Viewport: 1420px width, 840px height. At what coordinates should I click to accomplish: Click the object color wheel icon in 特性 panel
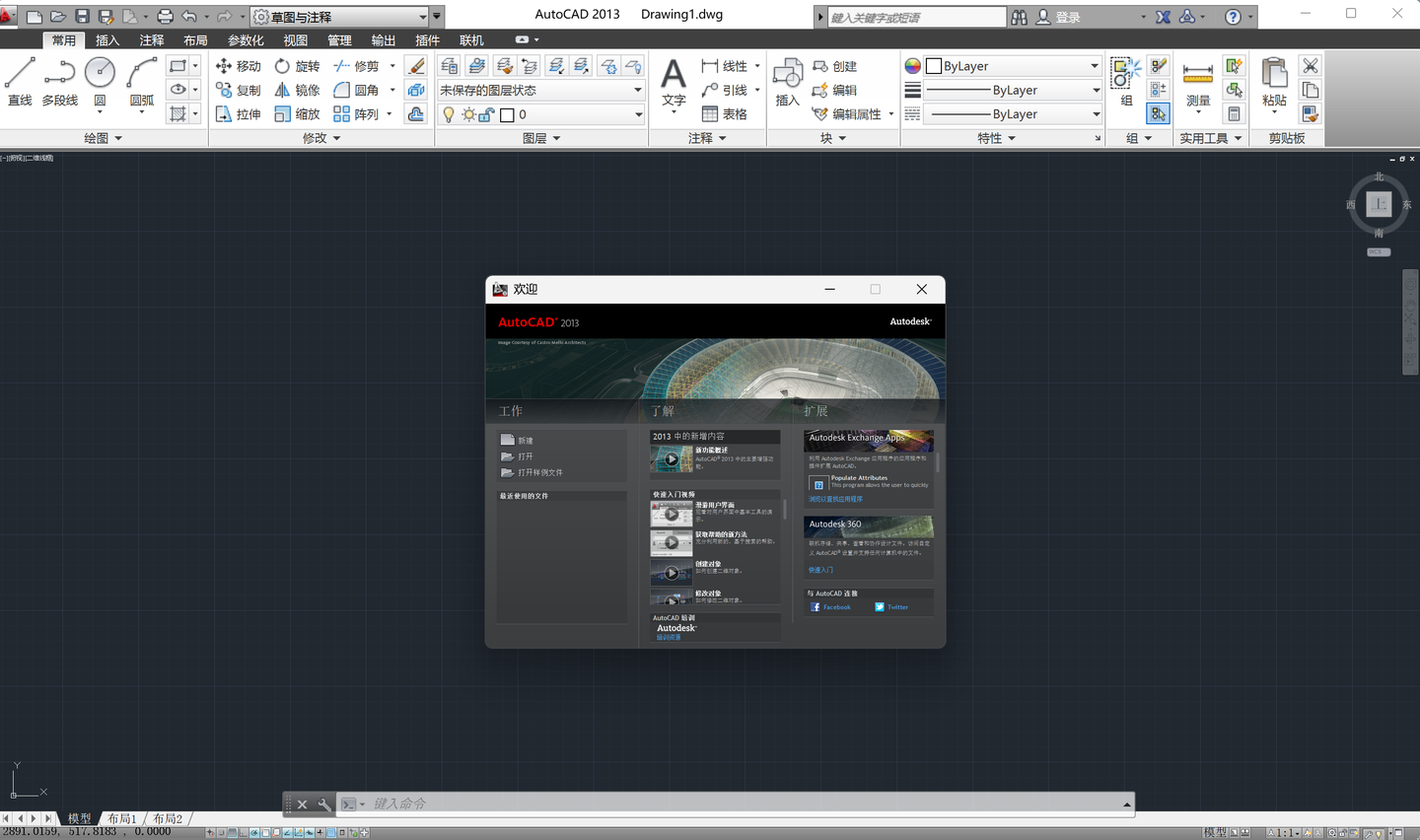coord(912,66)
